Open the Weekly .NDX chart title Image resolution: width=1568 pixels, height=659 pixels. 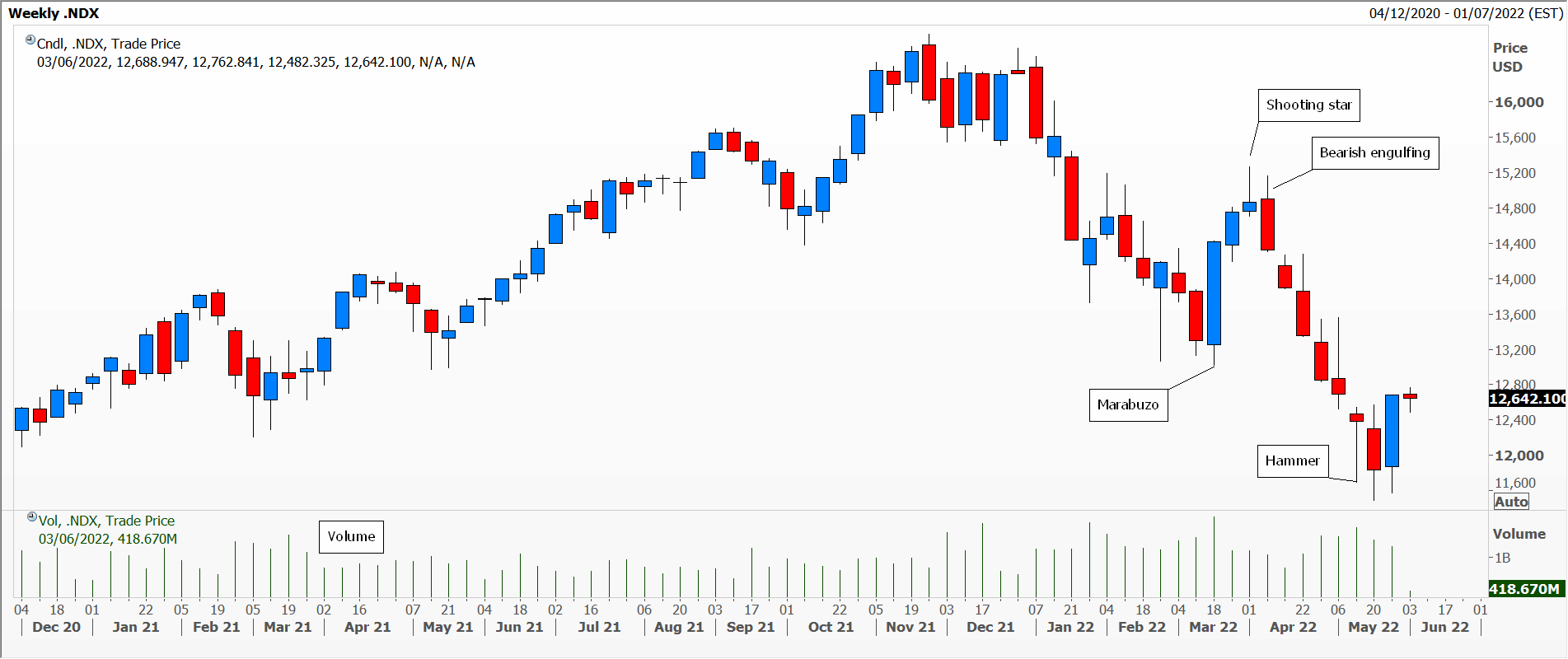click(x=54, y=13)
